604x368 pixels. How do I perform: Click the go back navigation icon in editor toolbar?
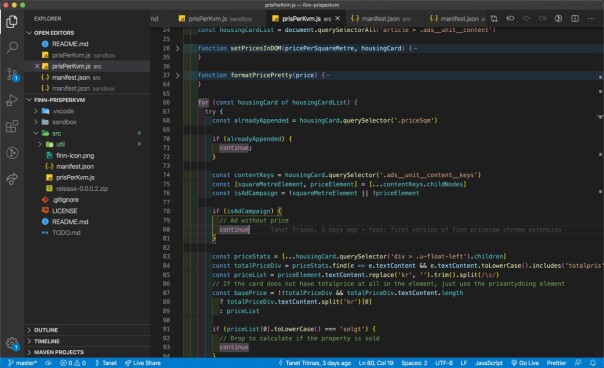(x=510, y=18)
